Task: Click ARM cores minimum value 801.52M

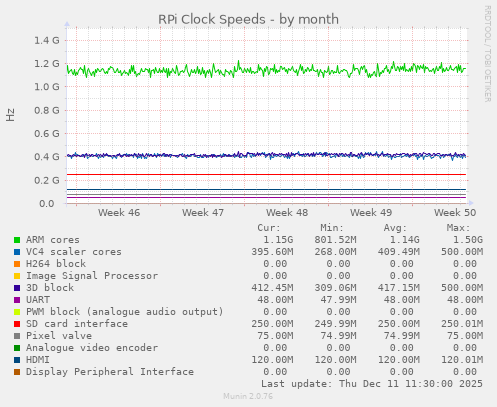Action: pos(335,240)
